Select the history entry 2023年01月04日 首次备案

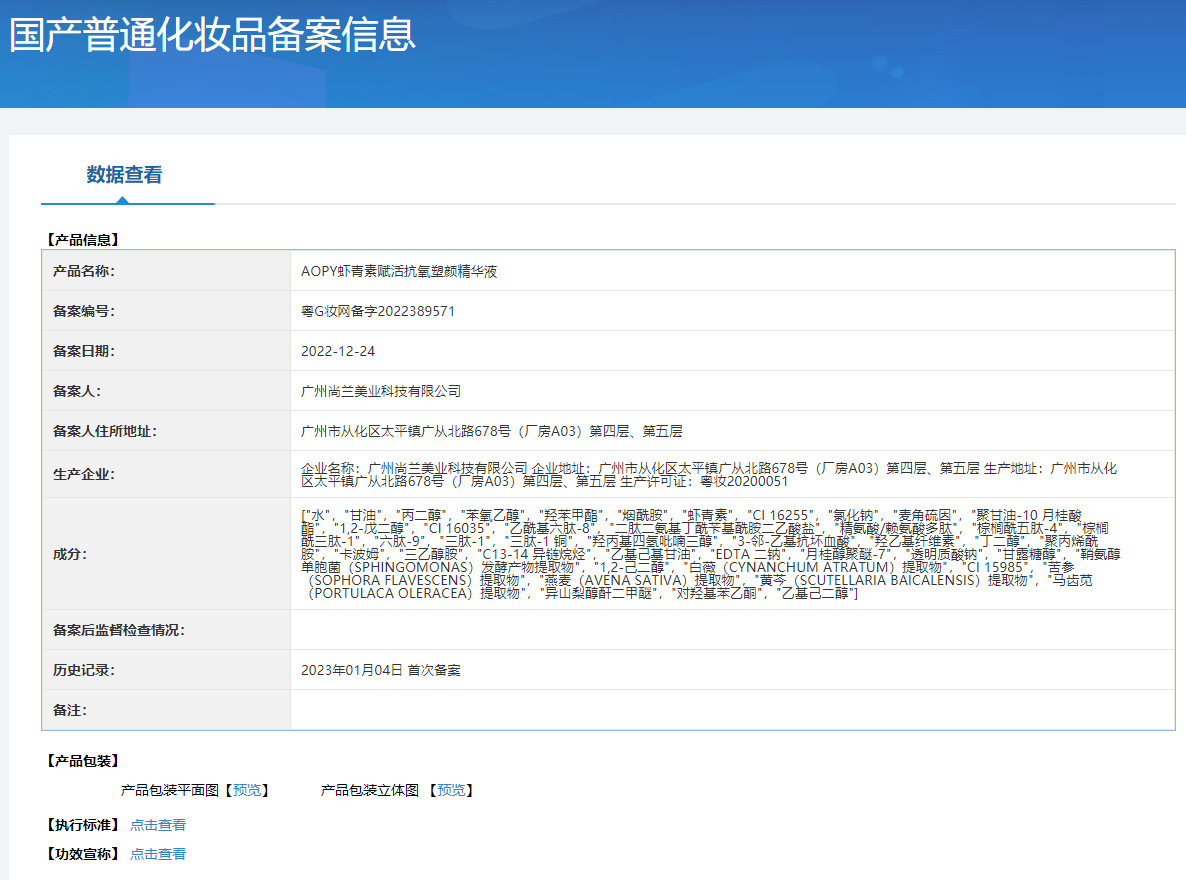381,670
